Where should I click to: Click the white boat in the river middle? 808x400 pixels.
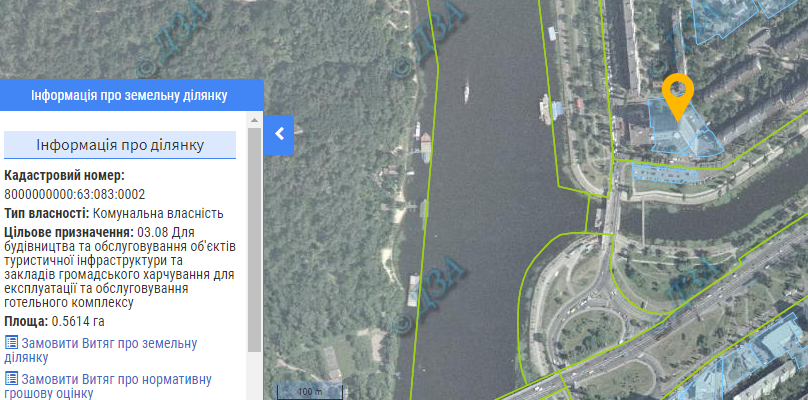[x=466, y=91]
